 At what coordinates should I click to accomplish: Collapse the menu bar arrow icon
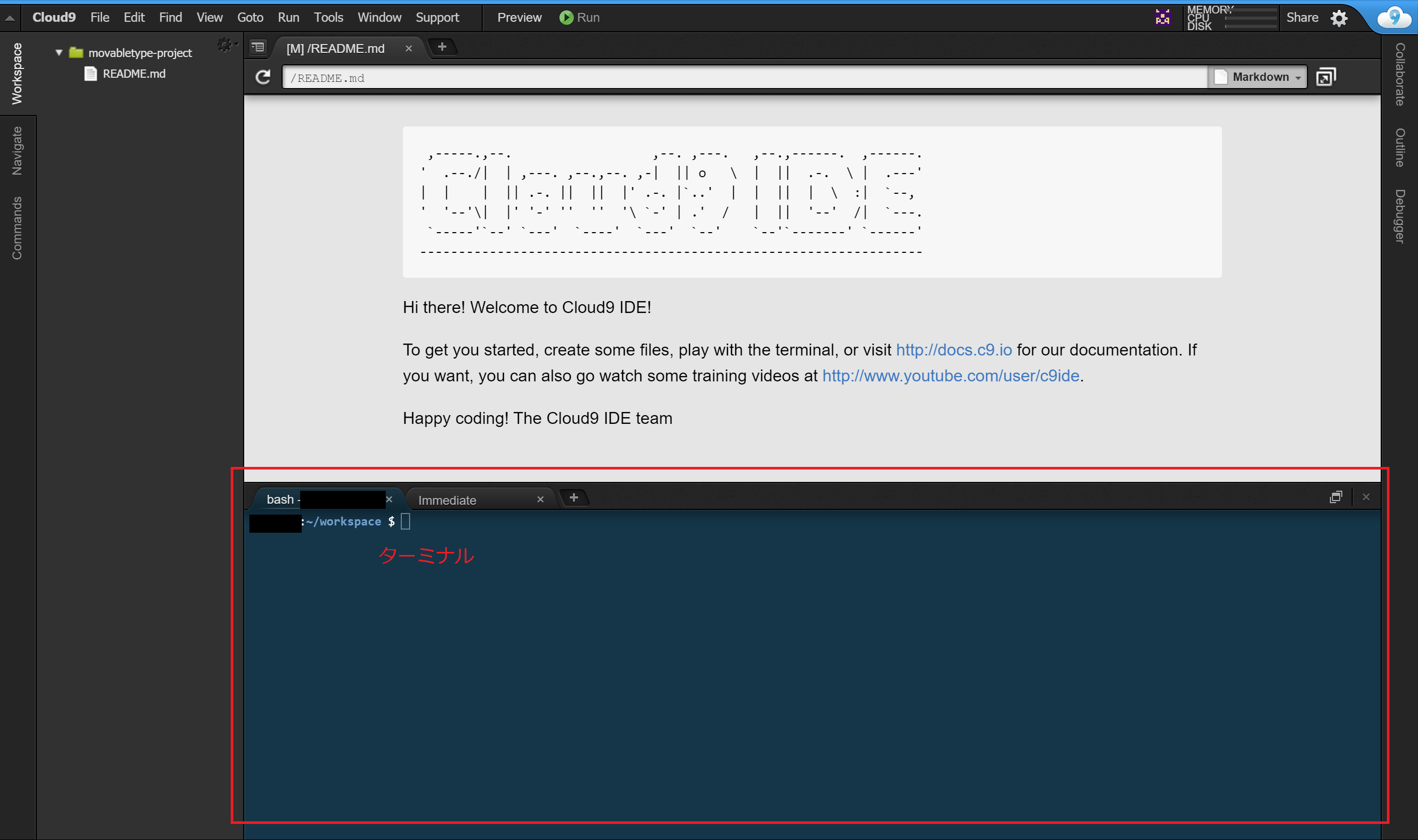point(10,18)
